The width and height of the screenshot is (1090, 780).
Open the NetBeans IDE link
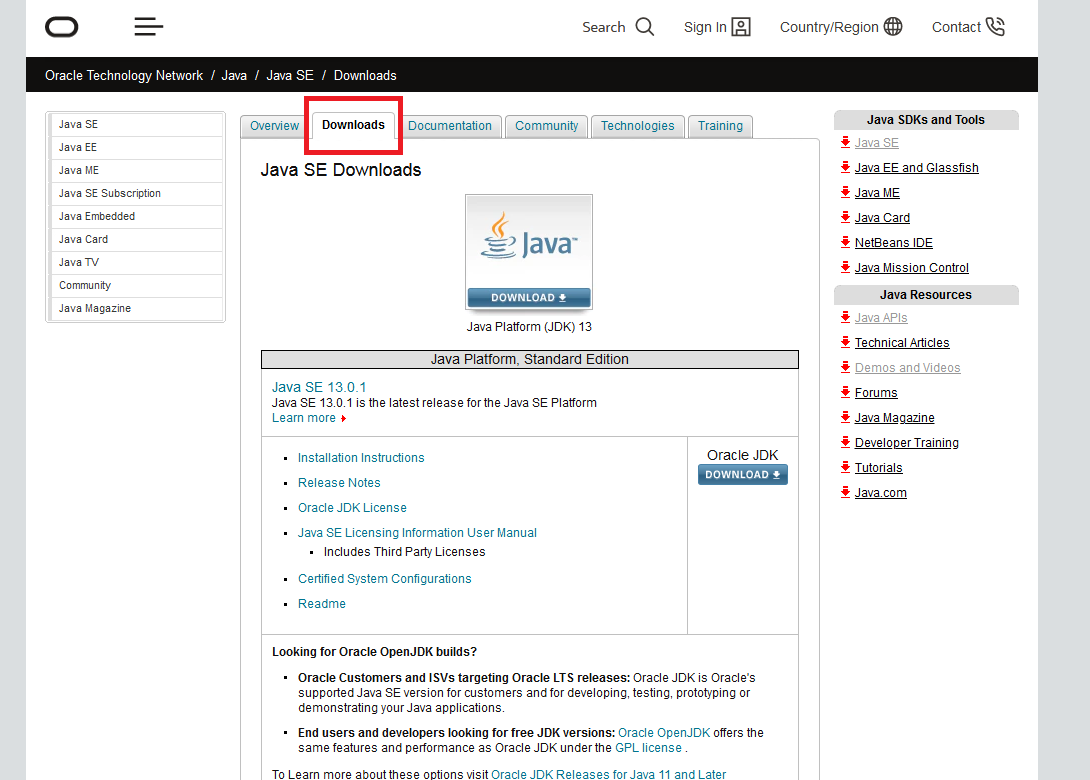pos(893,243)
